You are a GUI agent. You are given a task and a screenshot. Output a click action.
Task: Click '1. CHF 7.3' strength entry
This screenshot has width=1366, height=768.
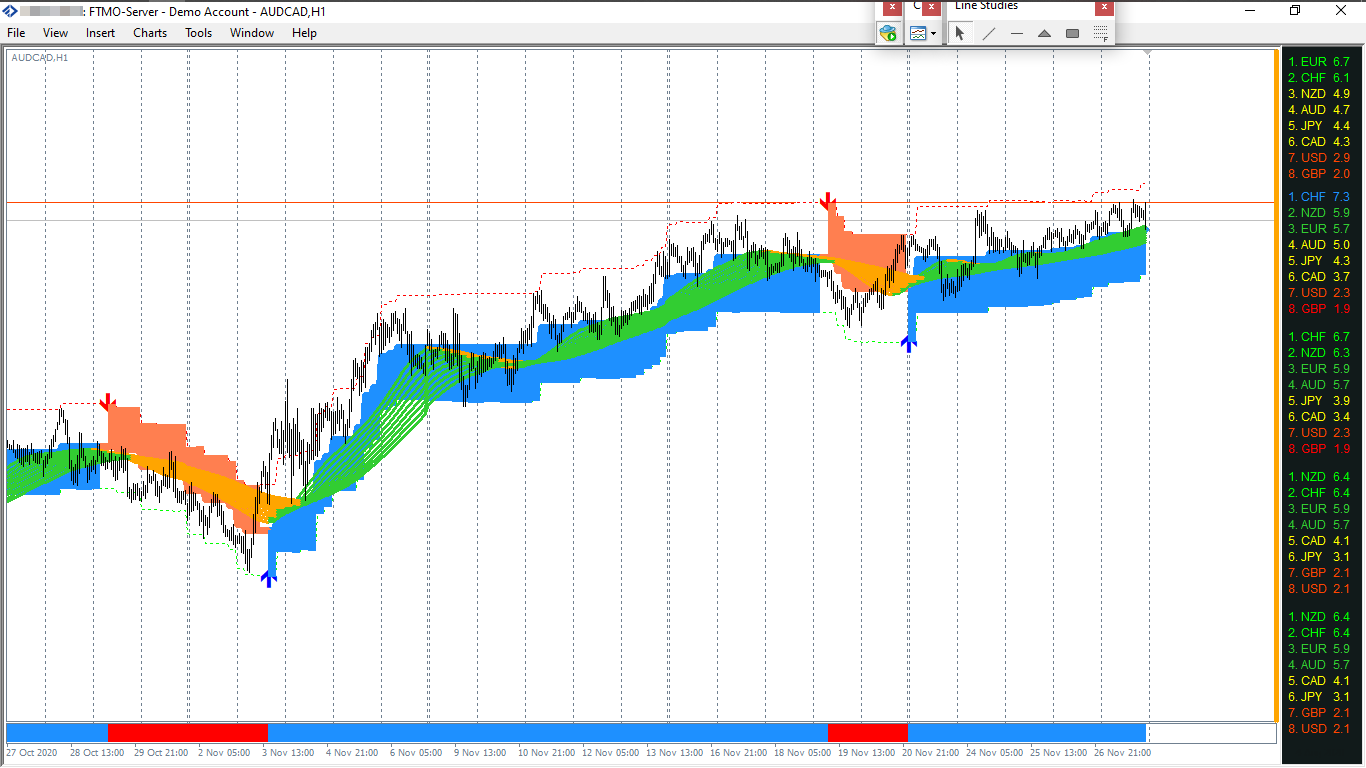(1319, 197)
